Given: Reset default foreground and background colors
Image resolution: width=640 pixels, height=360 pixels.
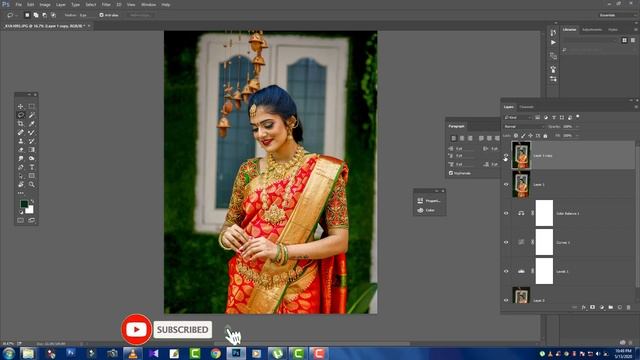Looking at the screenshot, I should 22,212.
